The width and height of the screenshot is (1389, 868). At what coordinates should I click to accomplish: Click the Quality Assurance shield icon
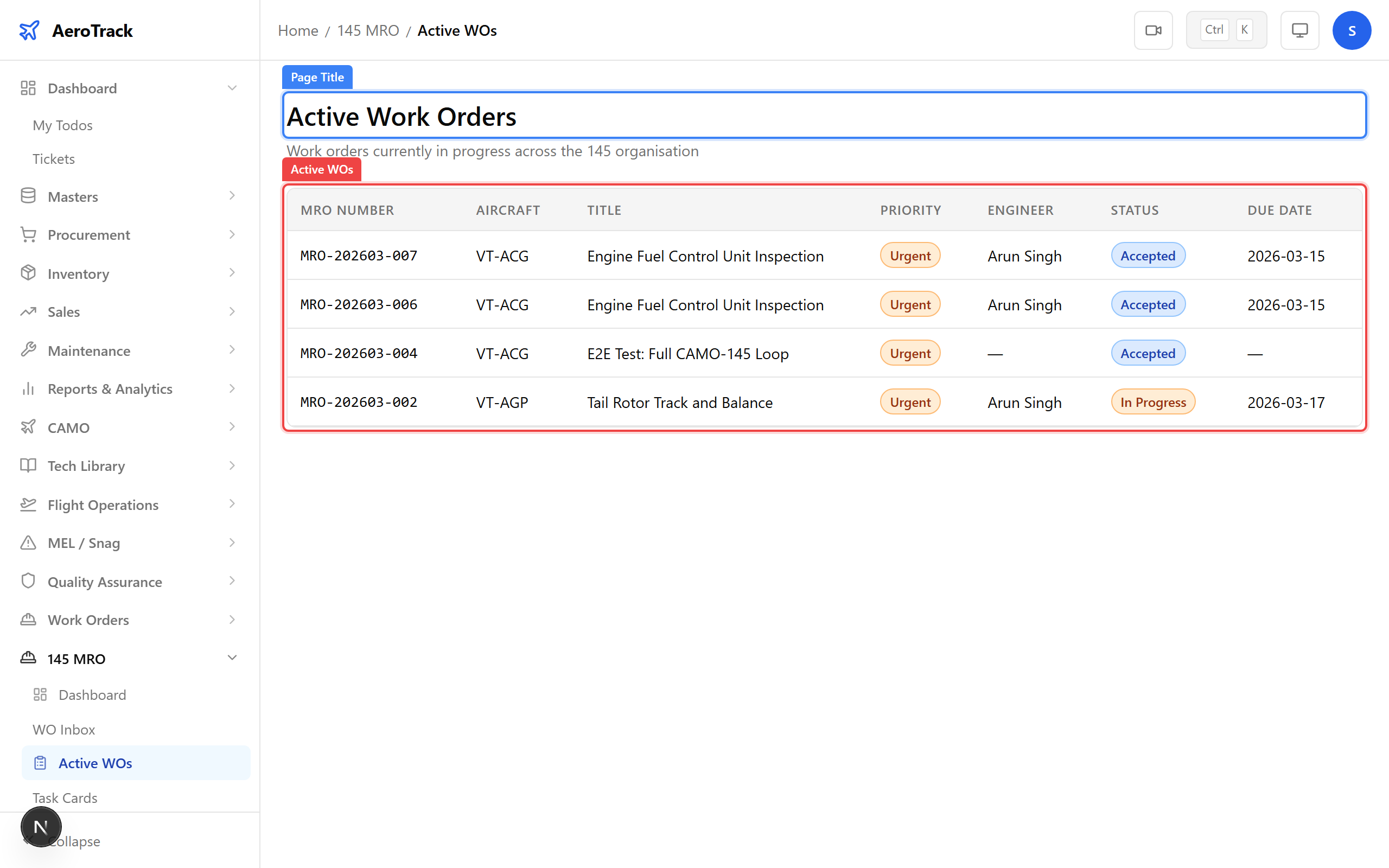[28, 581]
